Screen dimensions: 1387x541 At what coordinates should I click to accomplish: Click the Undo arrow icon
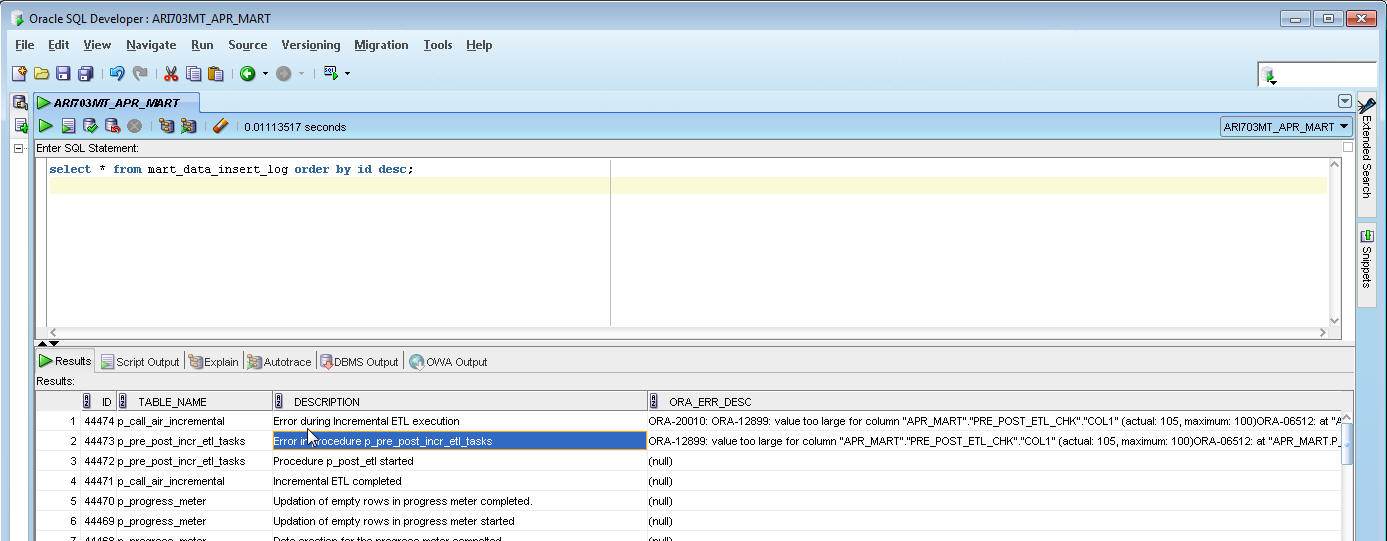pos(117,73)
